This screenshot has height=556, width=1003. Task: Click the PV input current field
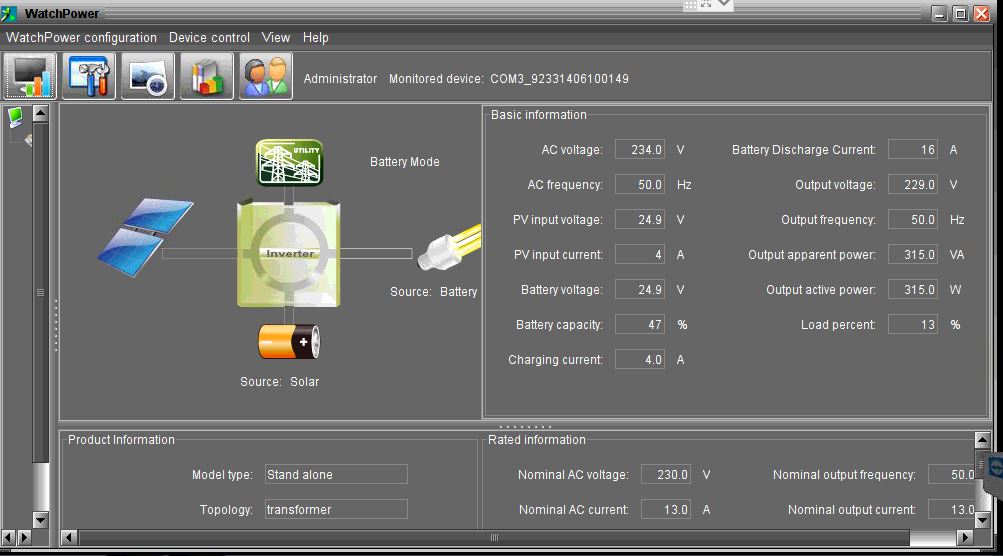point(640,255)
